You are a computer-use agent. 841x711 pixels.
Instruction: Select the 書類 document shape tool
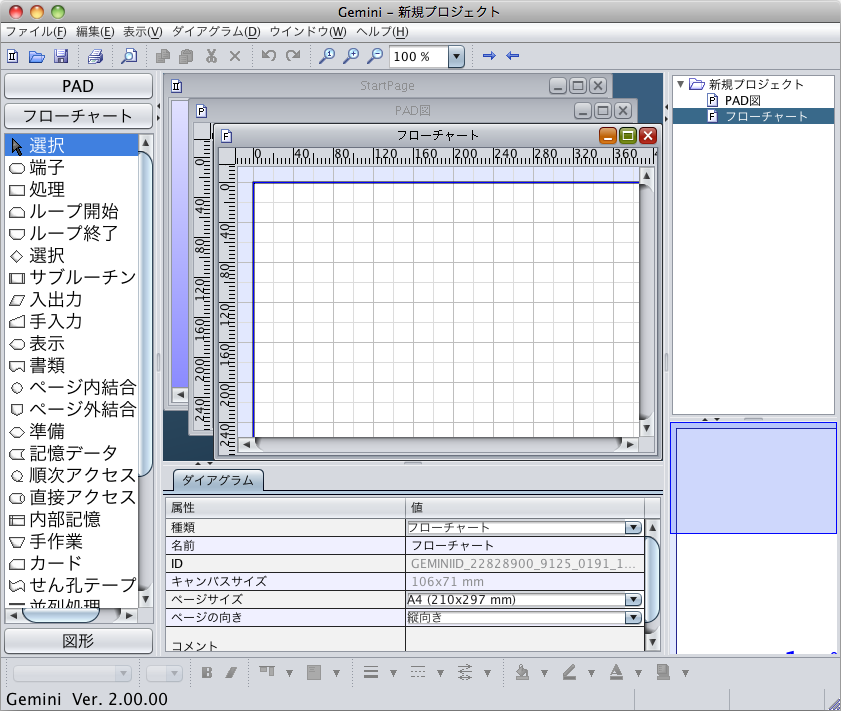(x=72, y=365)
